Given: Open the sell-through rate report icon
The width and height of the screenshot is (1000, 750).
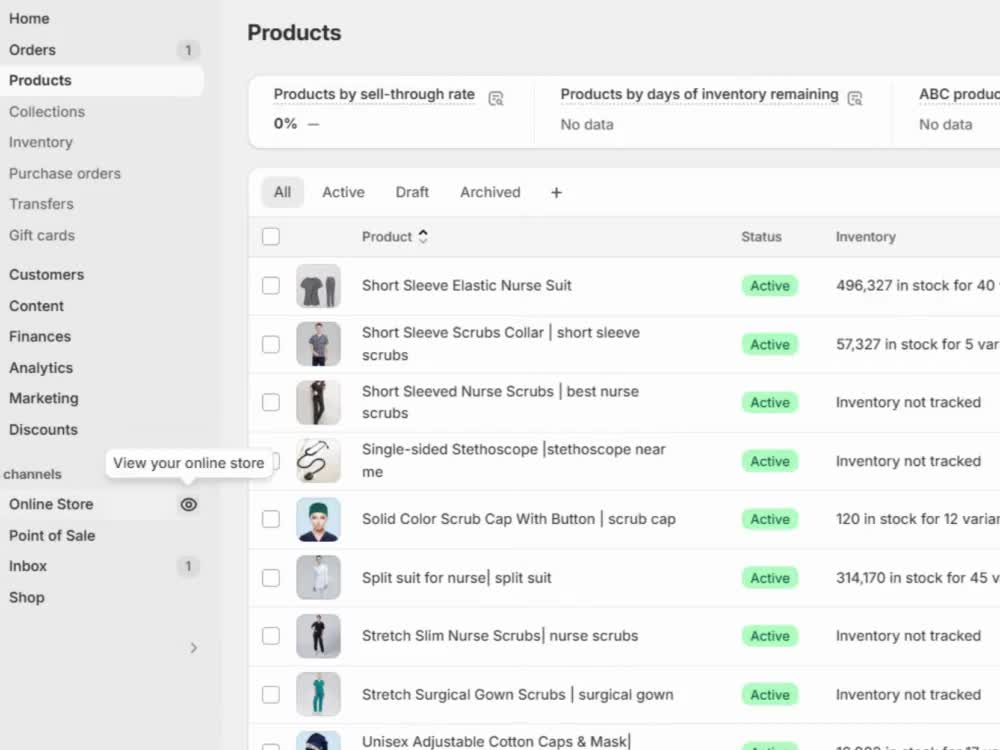Looking at the screenshot, I should 496,98.
